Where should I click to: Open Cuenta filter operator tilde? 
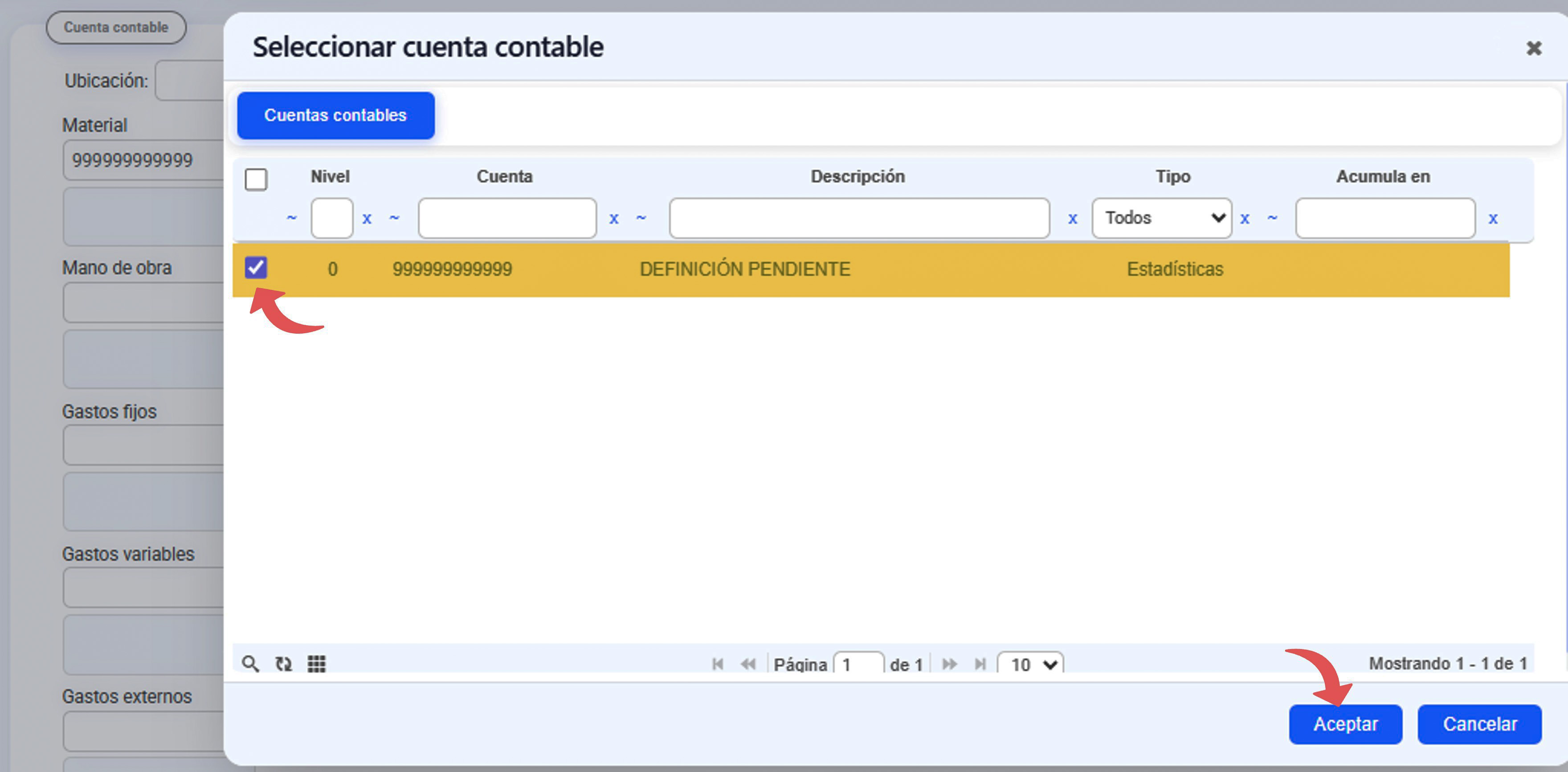pos(394,217)
